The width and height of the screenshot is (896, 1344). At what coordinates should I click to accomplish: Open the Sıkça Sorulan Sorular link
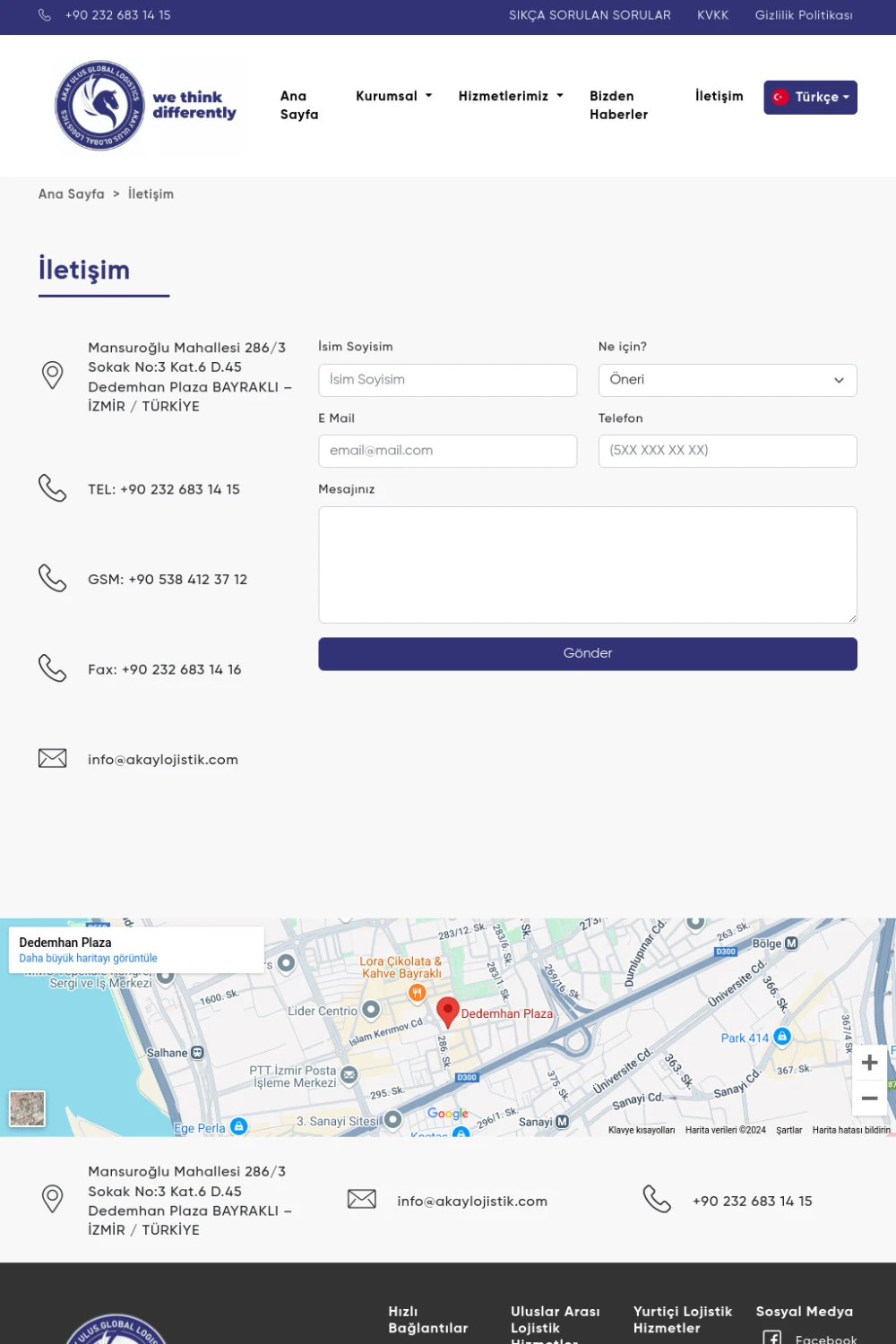(590, 15)
